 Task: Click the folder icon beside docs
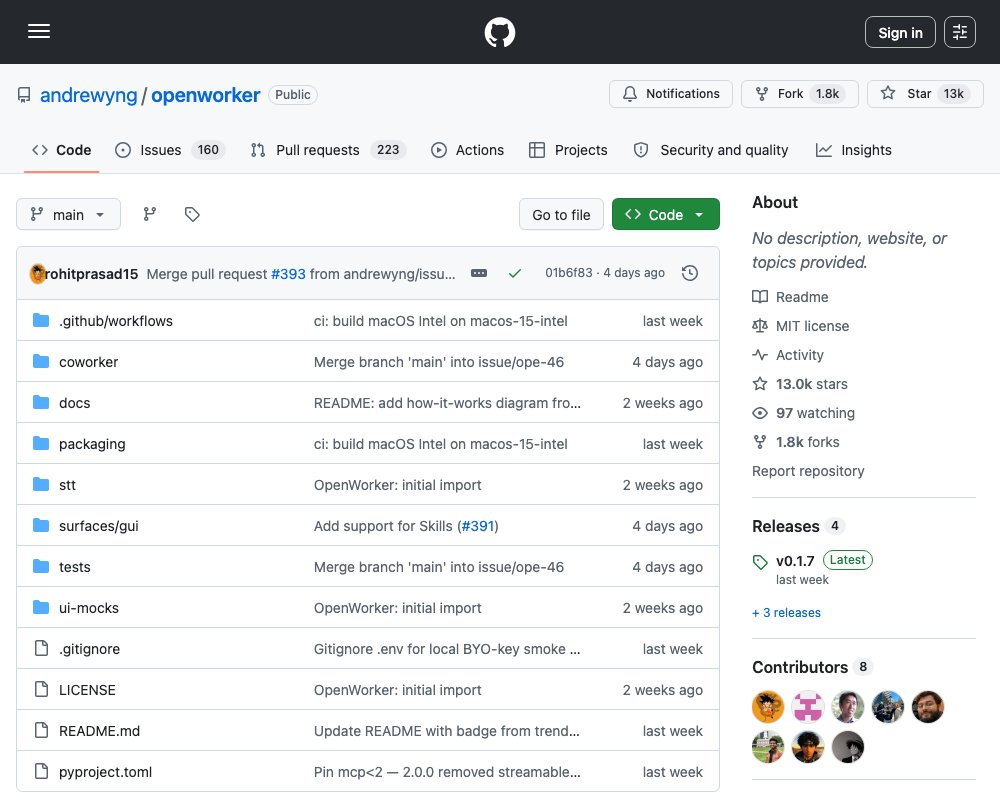pyautogui.click(x=41, y=403)
